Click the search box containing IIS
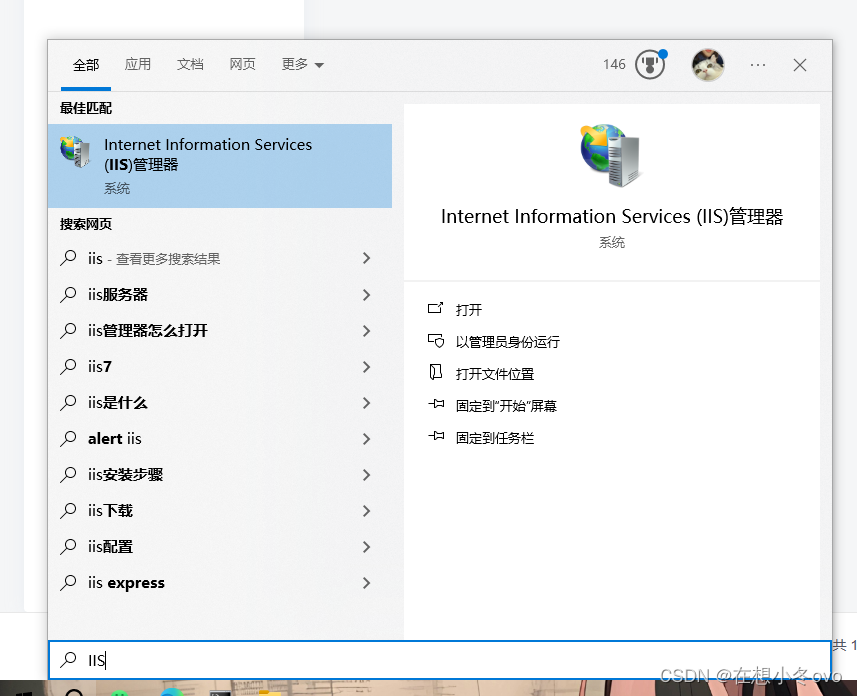Image resolution: width=857 pixels, height=696 pixels. (440, 660)
